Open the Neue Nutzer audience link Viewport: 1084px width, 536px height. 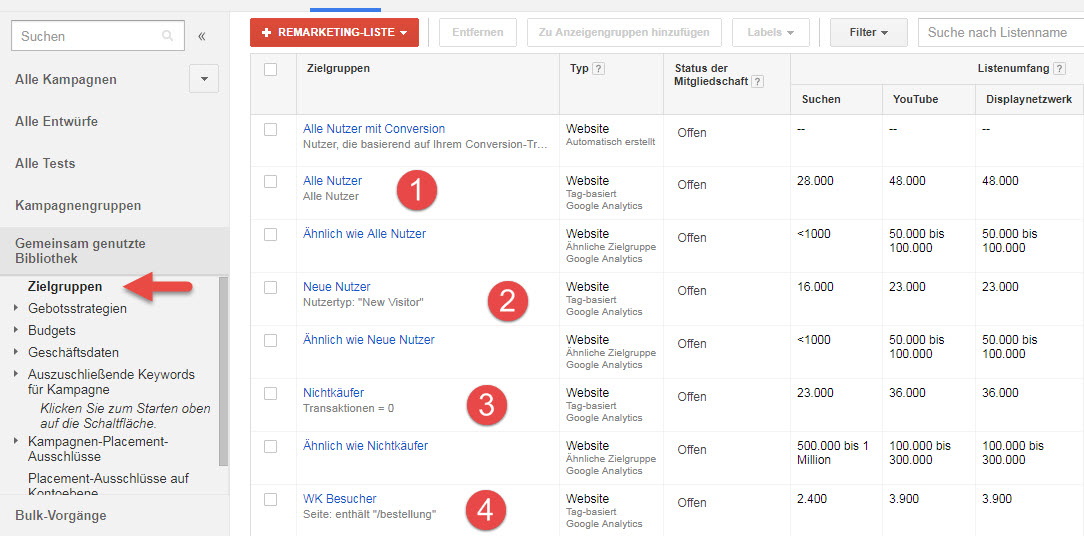pyautogui.click(x=337, y=287)
